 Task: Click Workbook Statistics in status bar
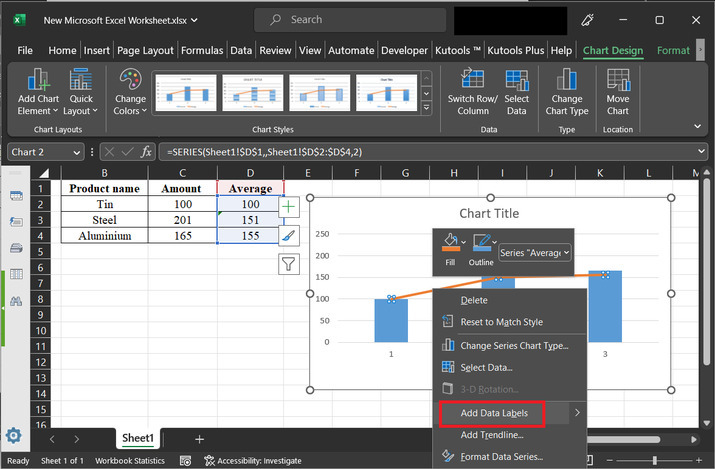click(131, 461)
